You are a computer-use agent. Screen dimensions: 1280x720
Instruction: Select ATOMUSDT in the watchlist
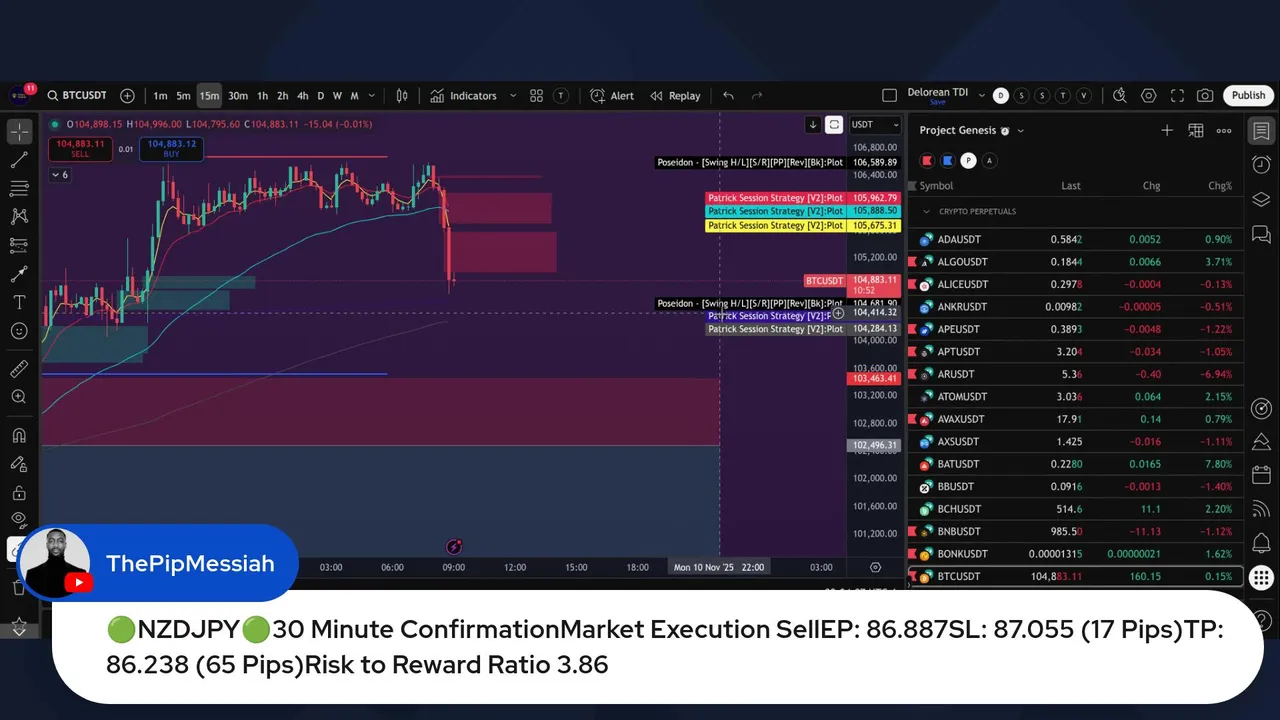pyautogui.click(x=1075, y=397)
